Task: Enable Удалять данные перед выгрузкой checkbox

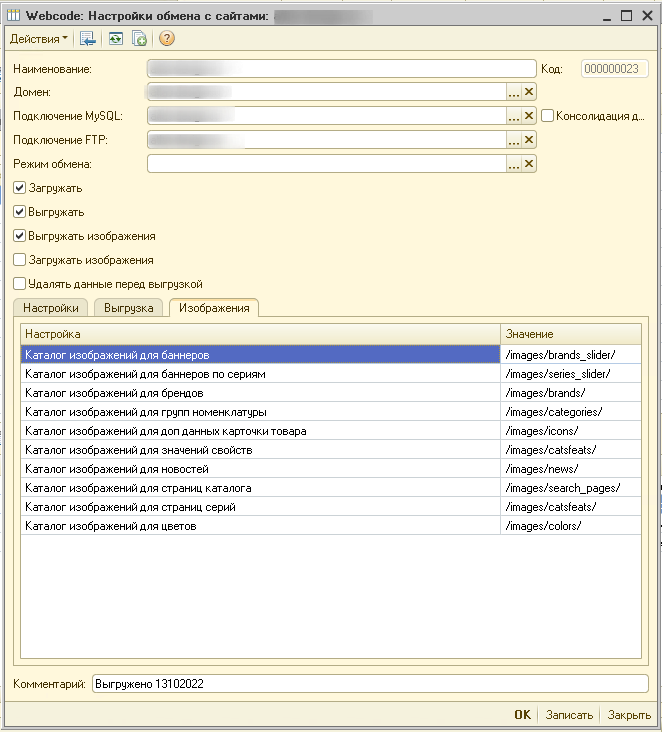Action: (20, 284)
